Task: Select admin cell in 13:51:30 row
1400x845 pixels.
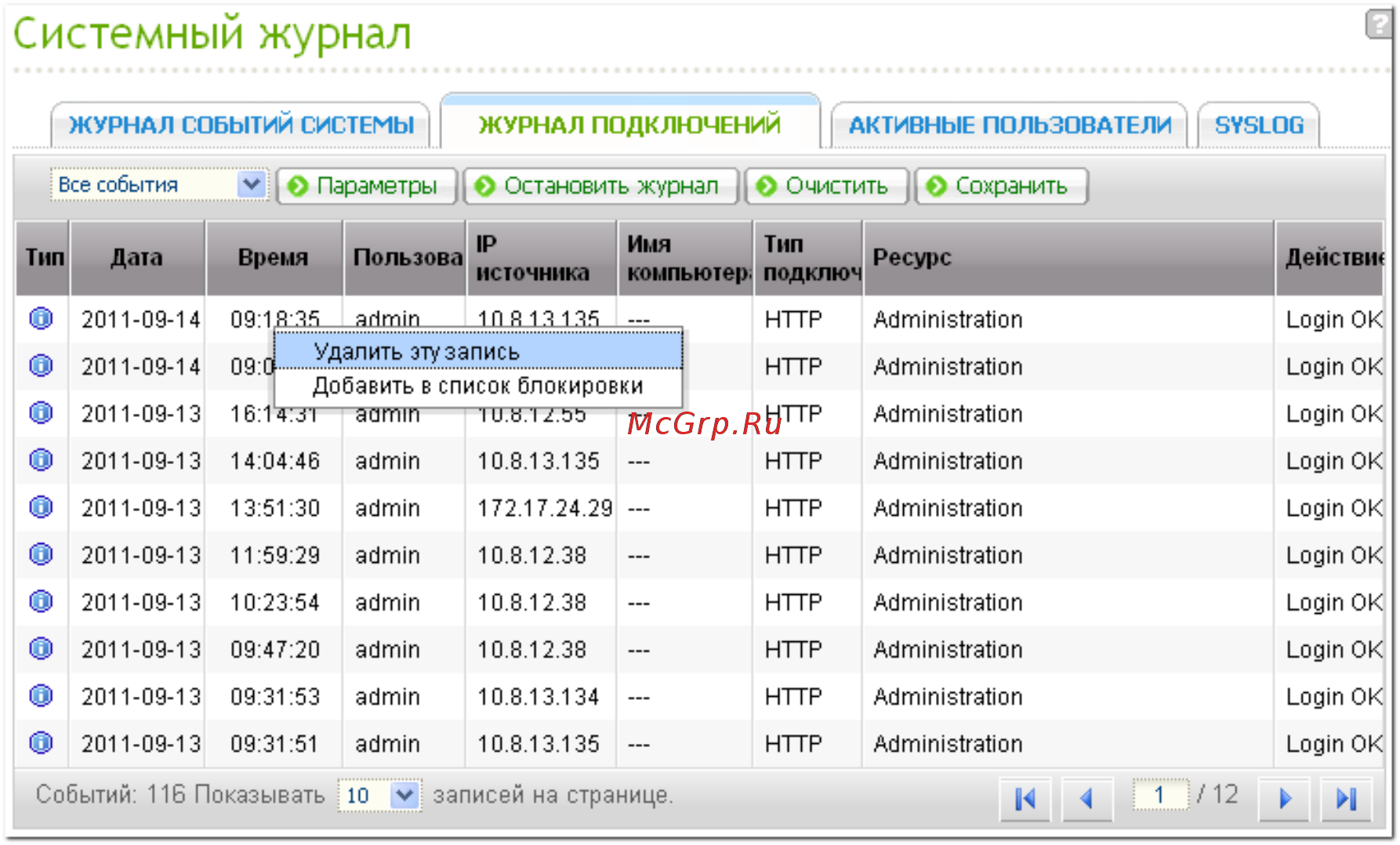Action: tap(387, 508)
